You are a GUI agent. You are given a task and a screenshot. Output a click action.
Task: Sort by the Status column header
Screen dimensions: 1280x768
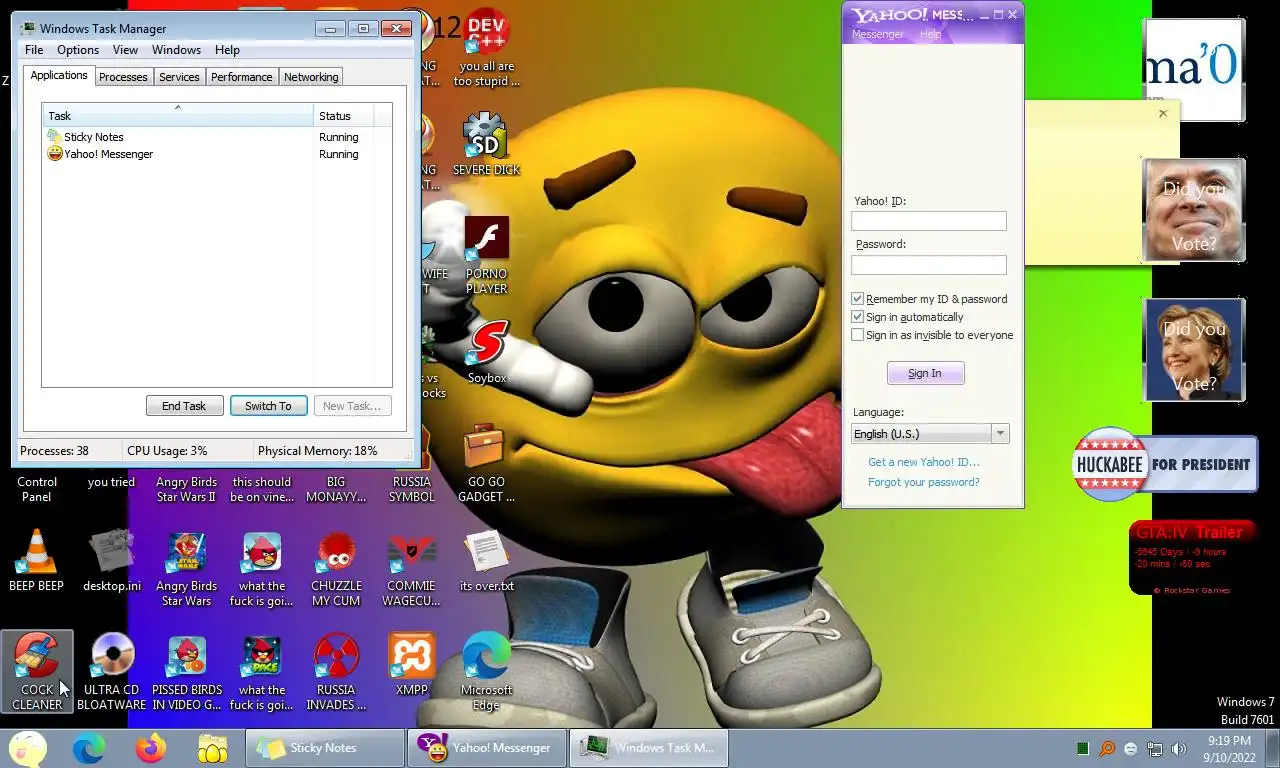pyautogui.click(x=345, y=116)
